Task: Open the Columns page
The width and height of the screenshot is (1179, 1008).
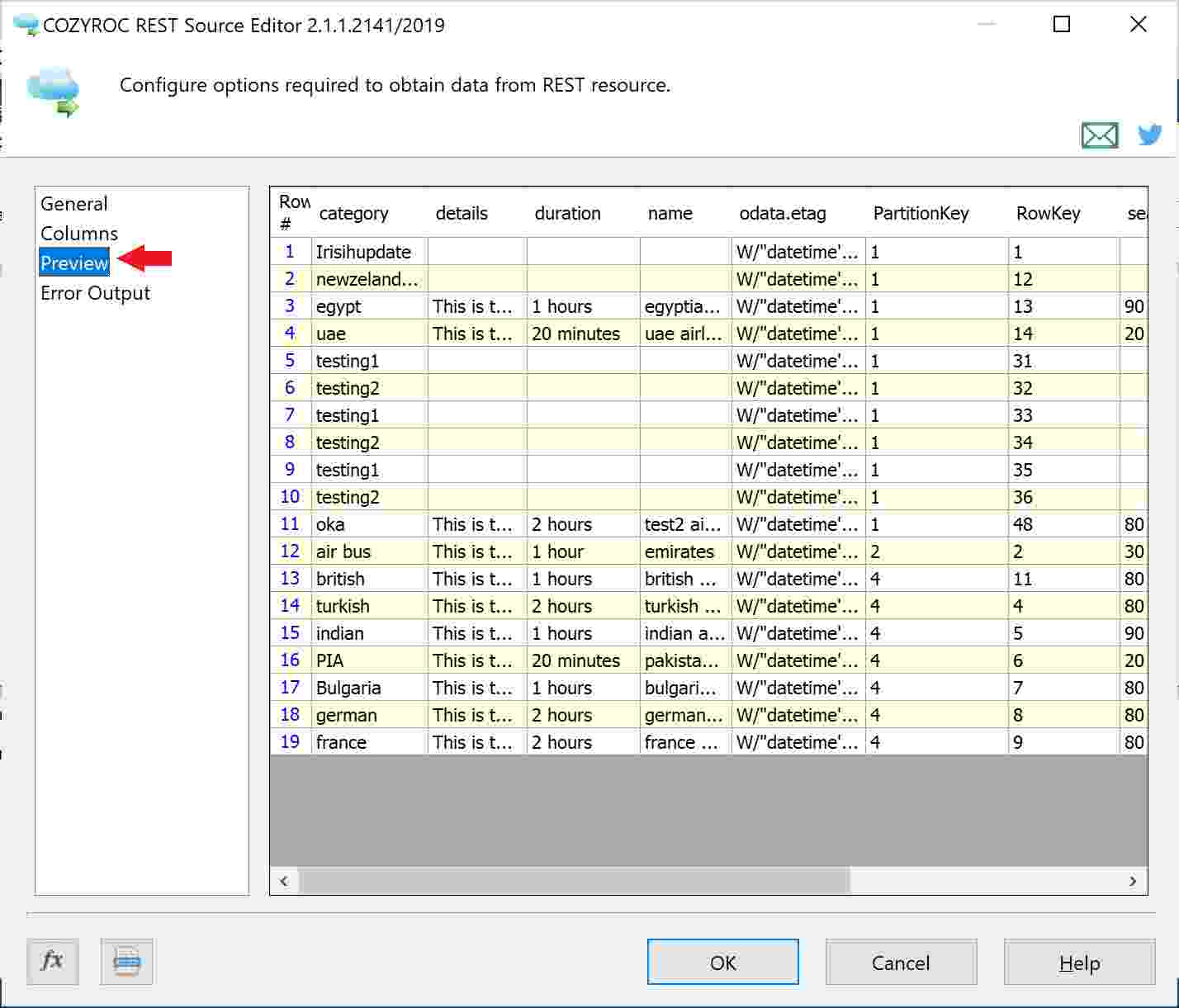Action: click(79, 234)
